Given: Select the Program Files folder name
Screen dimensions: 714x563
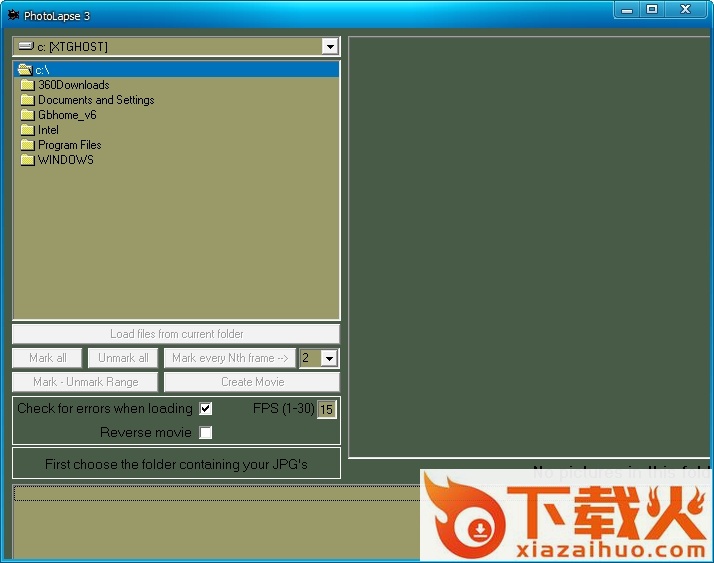Looking at the screenshot, I should click(x=70, y=145).
